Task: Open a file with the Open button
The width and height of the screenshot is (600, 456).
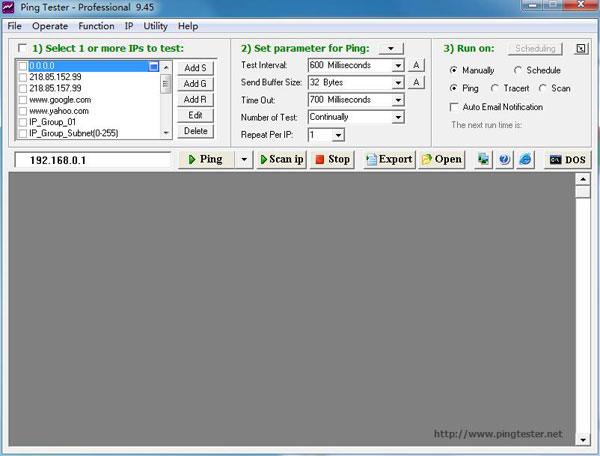Action: click(x=442, y=159)
